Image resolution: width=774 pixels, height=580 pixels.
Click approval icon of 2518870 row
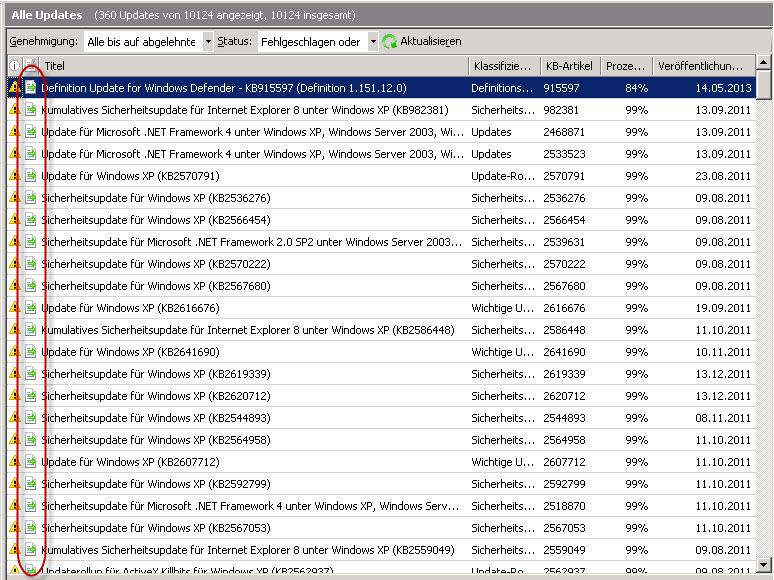[31, 506]
